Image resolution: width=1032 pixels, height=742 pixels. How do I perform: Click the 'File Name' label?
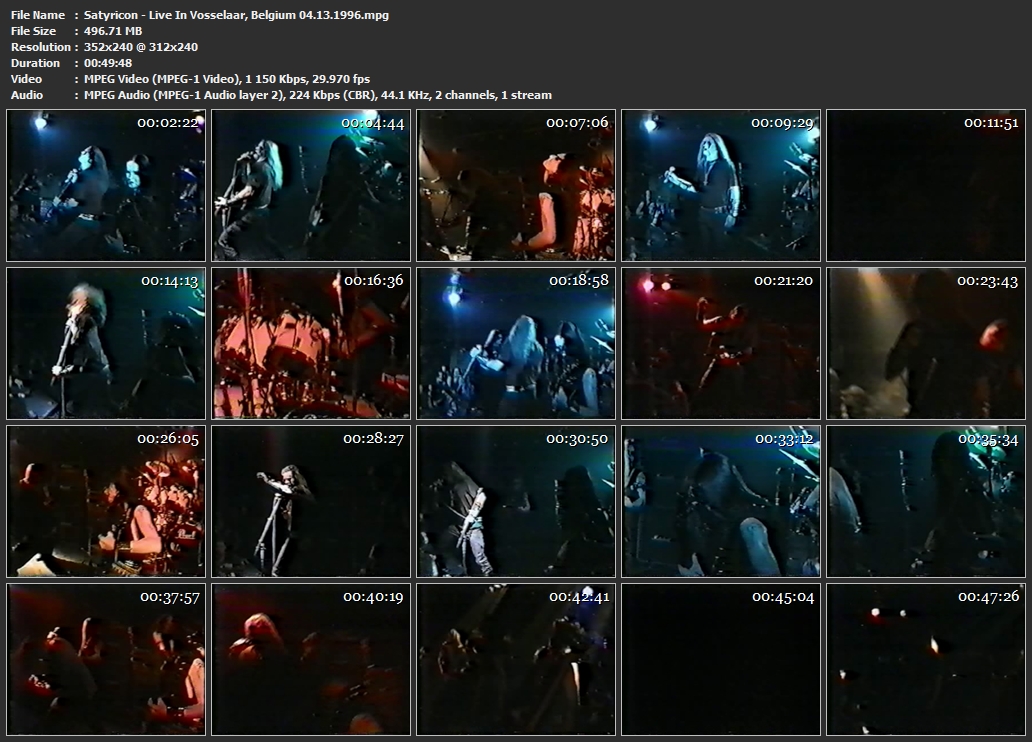click(x=38, y=15)
